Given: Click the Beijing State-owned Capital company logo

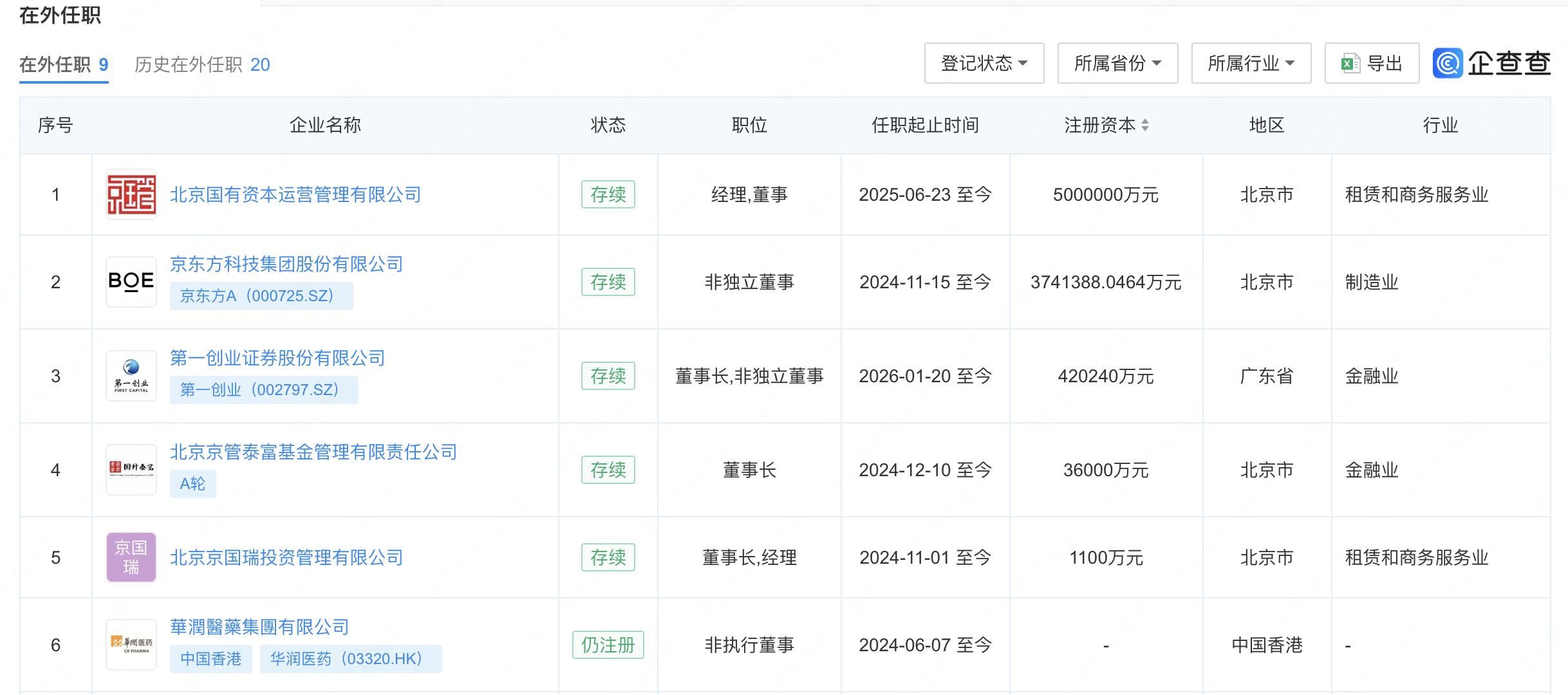Looking at the screenshot, I should click(131, 194).
